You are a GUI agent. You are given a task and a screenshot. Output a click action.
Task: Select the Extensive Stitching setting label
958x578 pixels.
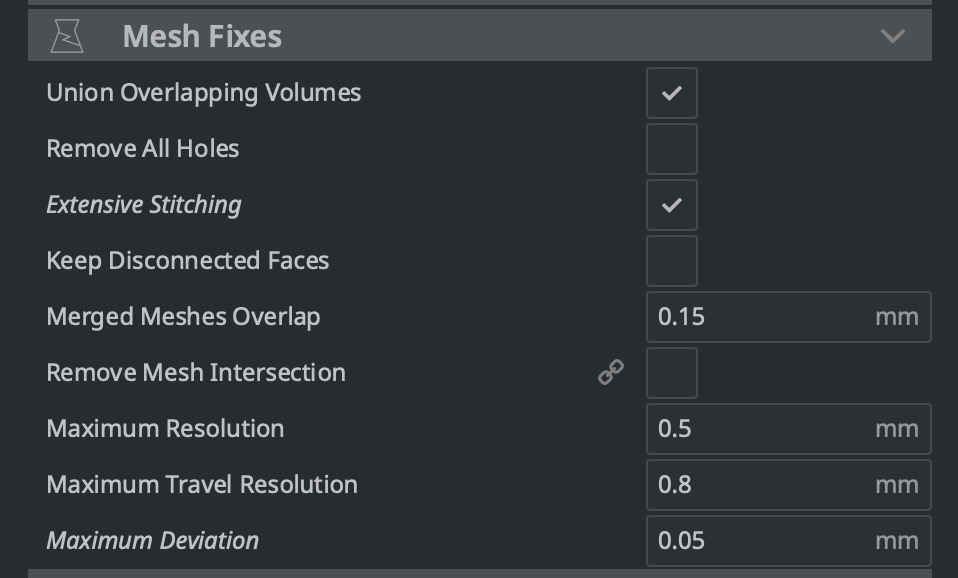144,205
